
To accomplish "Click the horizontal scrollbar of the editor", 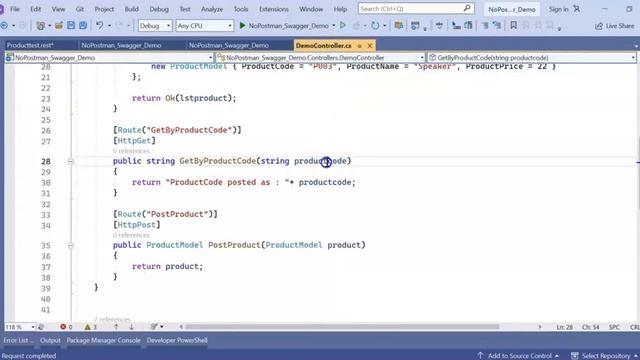I will coord(342,327).
